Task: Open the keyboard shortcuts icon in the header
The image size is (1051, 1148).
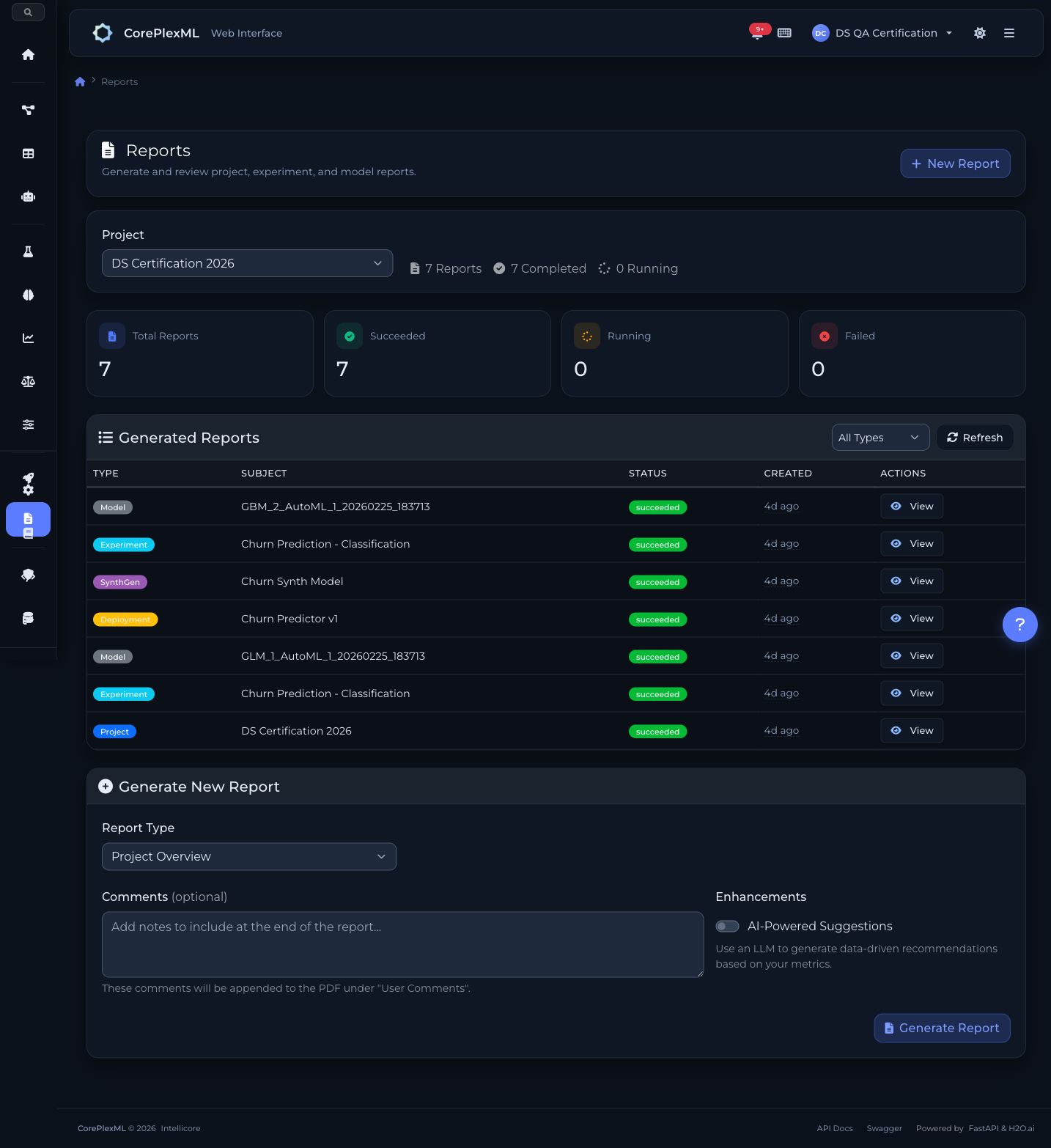Action: (x=784, y=33)
